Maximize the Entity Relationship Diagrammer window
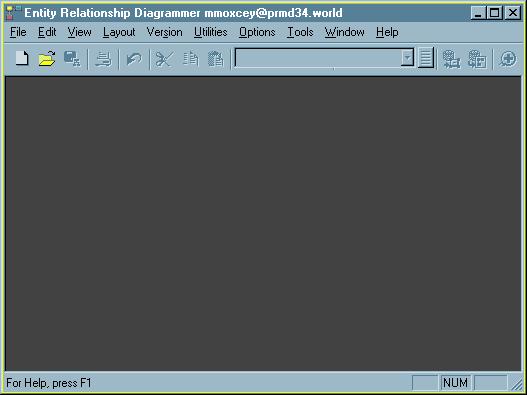527x395 pixels. [x=495, y=13]
